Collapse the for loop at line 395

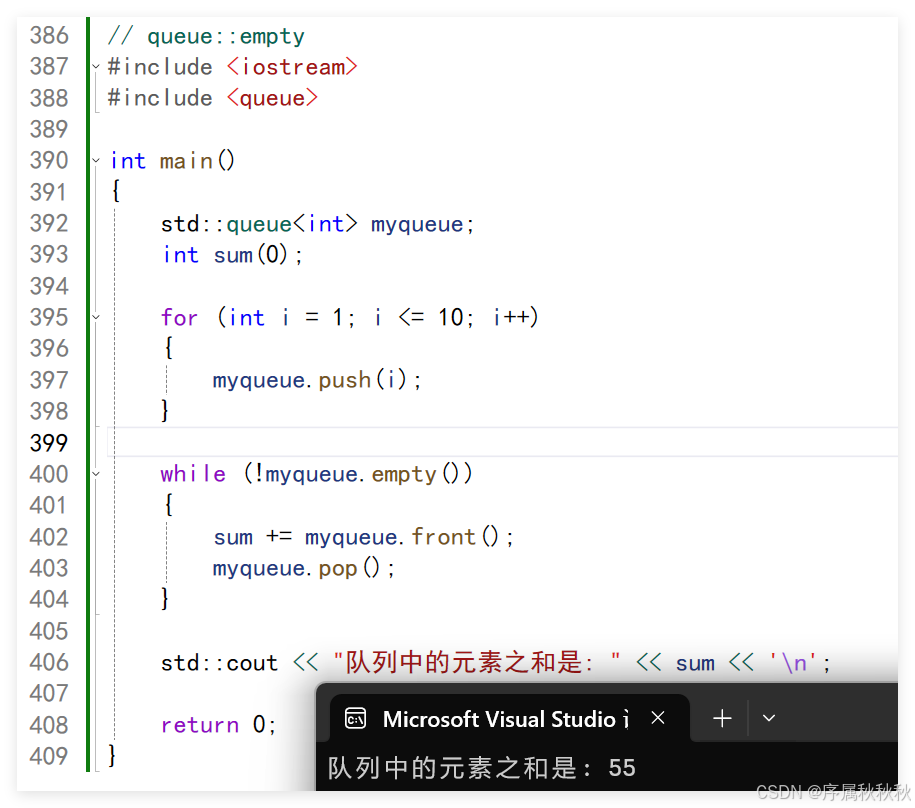click(96, 317)
